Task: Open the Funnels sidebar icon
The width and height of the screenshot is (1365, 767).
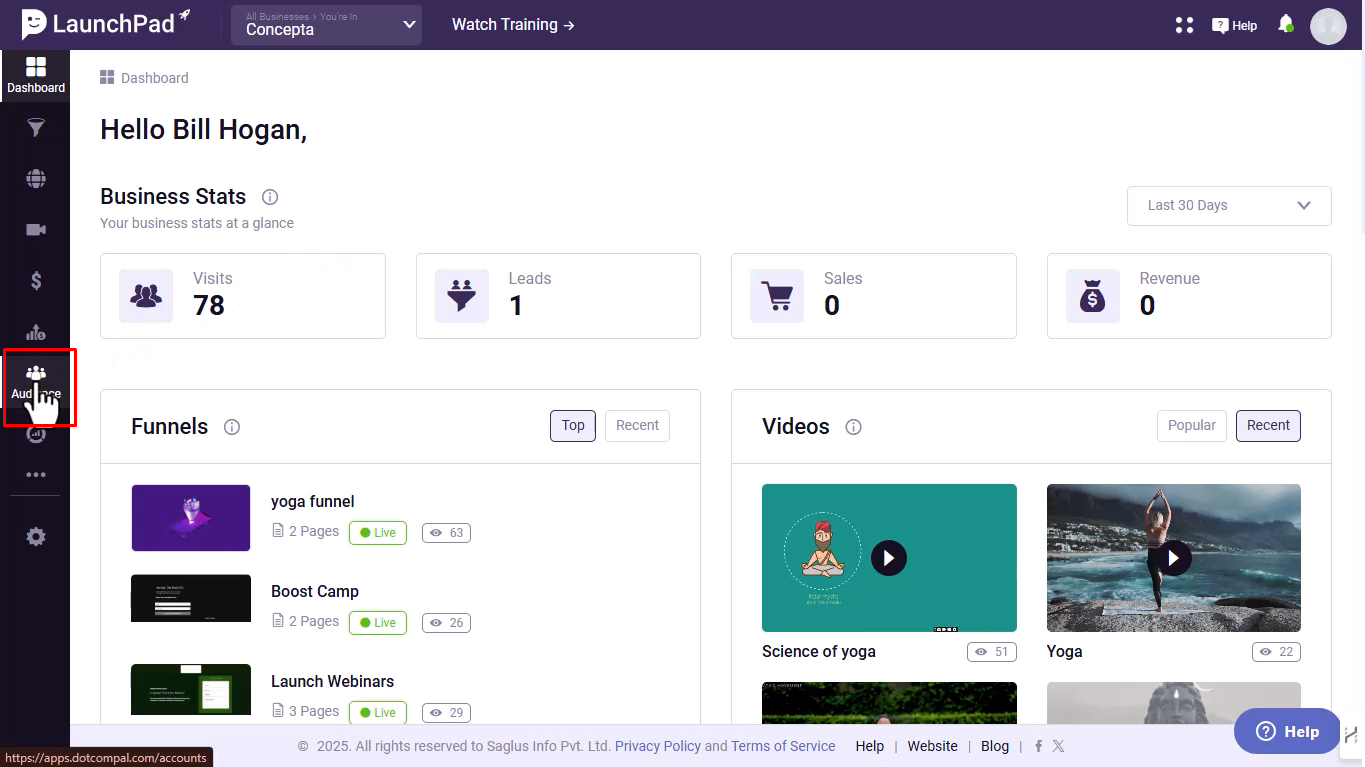Action: coord(36,128)
